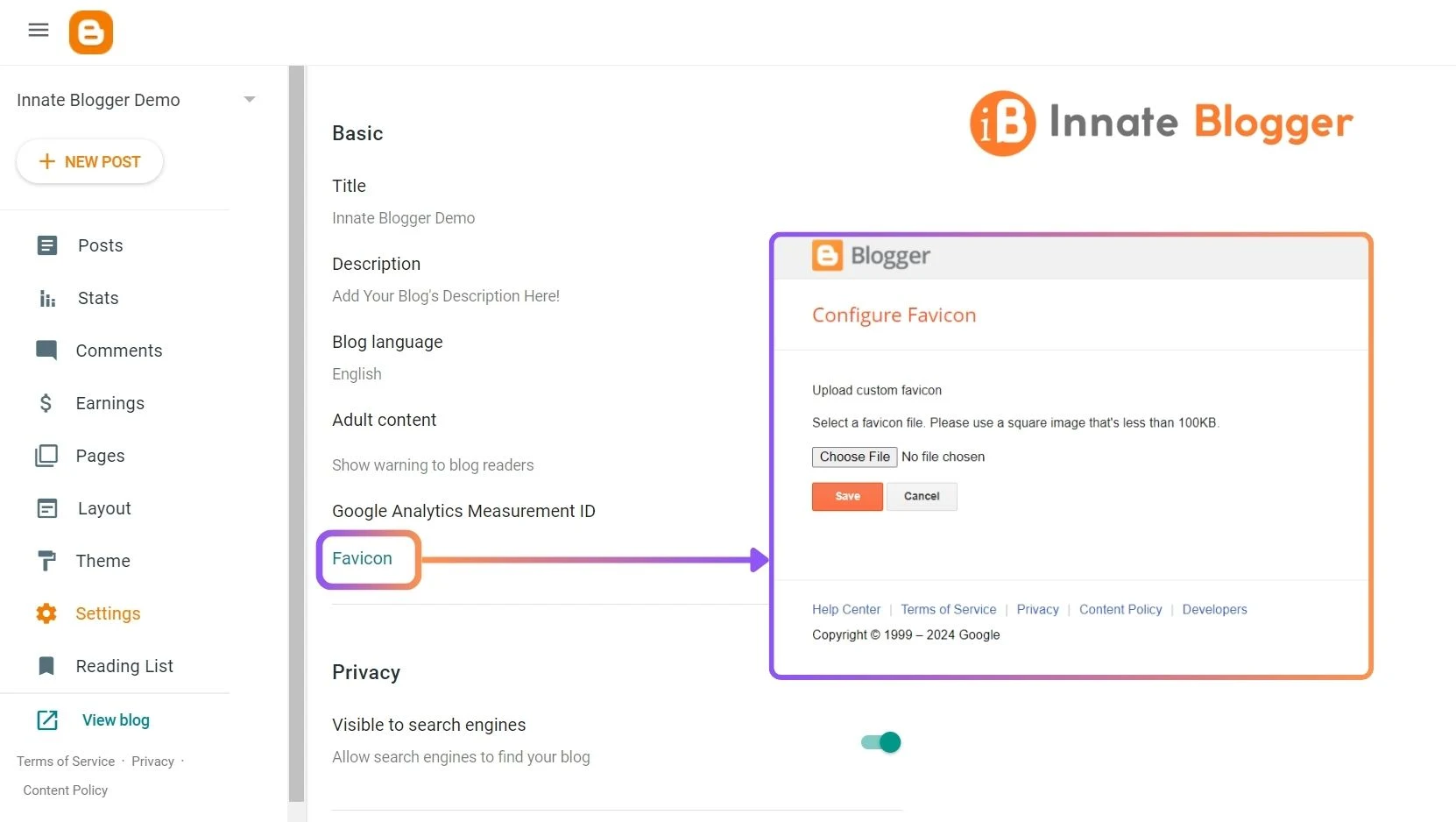Open the Earnings section

coord(110,403)
